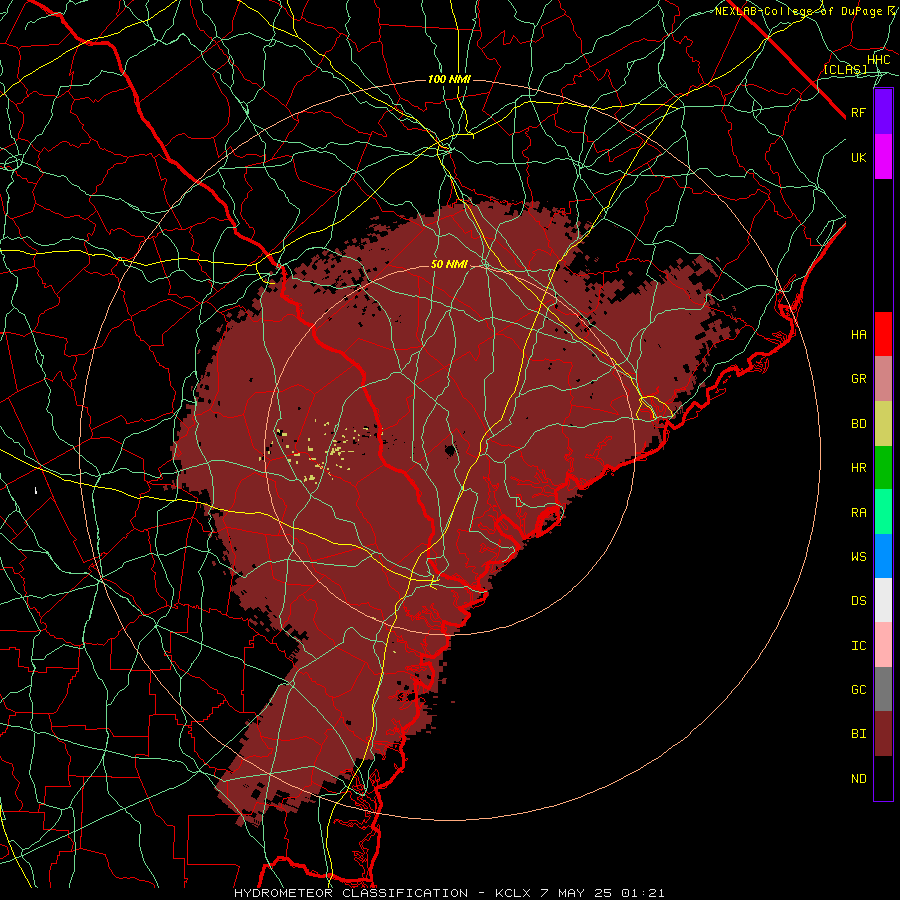Click the BD legend label
This screenshot has height=900, width=900.
pos(858,424)
